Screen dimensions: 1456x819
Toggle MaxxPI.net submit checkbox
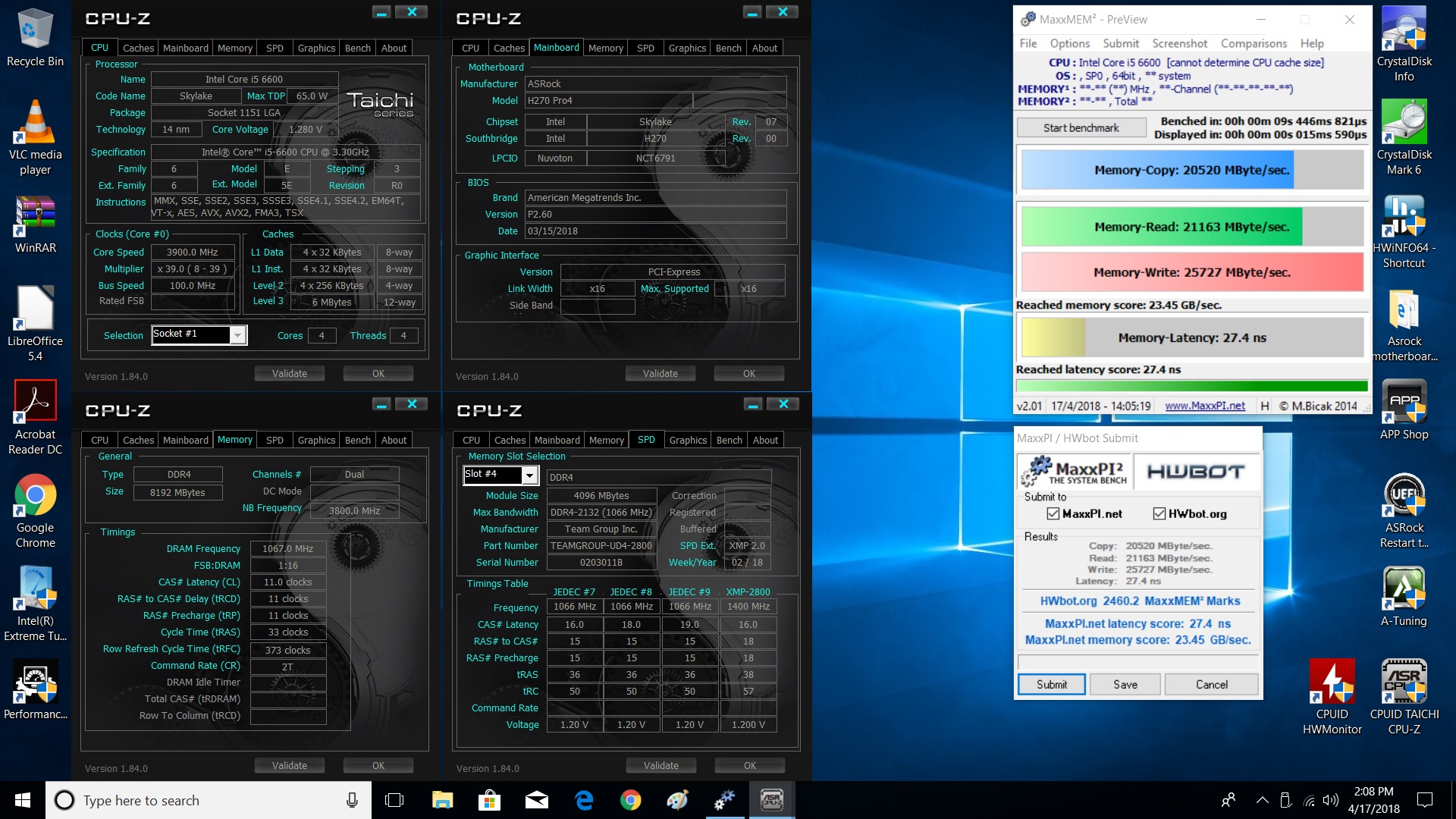1053,513
